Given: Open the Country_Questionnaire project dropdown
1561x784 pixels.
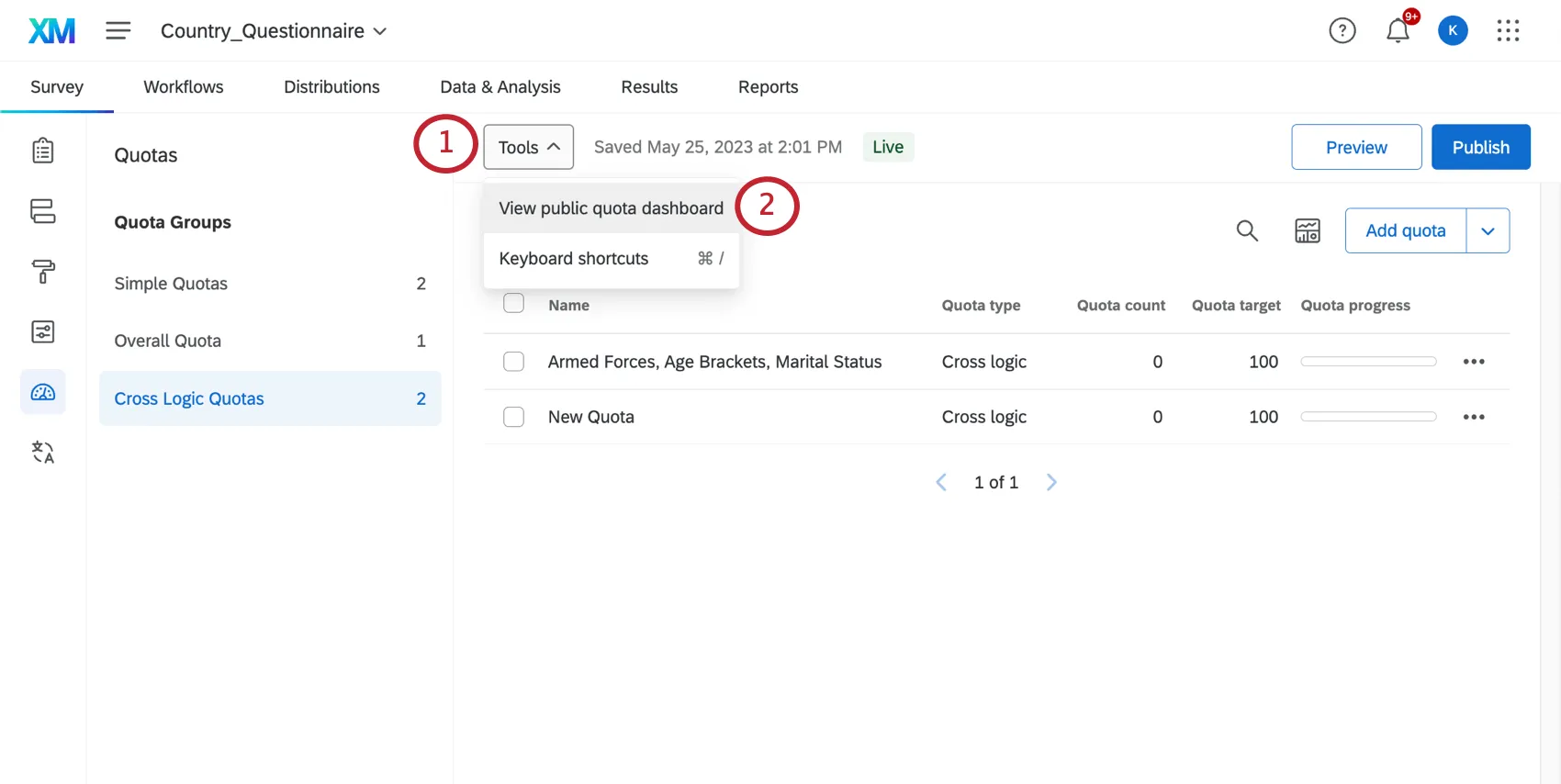Looking at the screenshot, I should pos(274,31).
